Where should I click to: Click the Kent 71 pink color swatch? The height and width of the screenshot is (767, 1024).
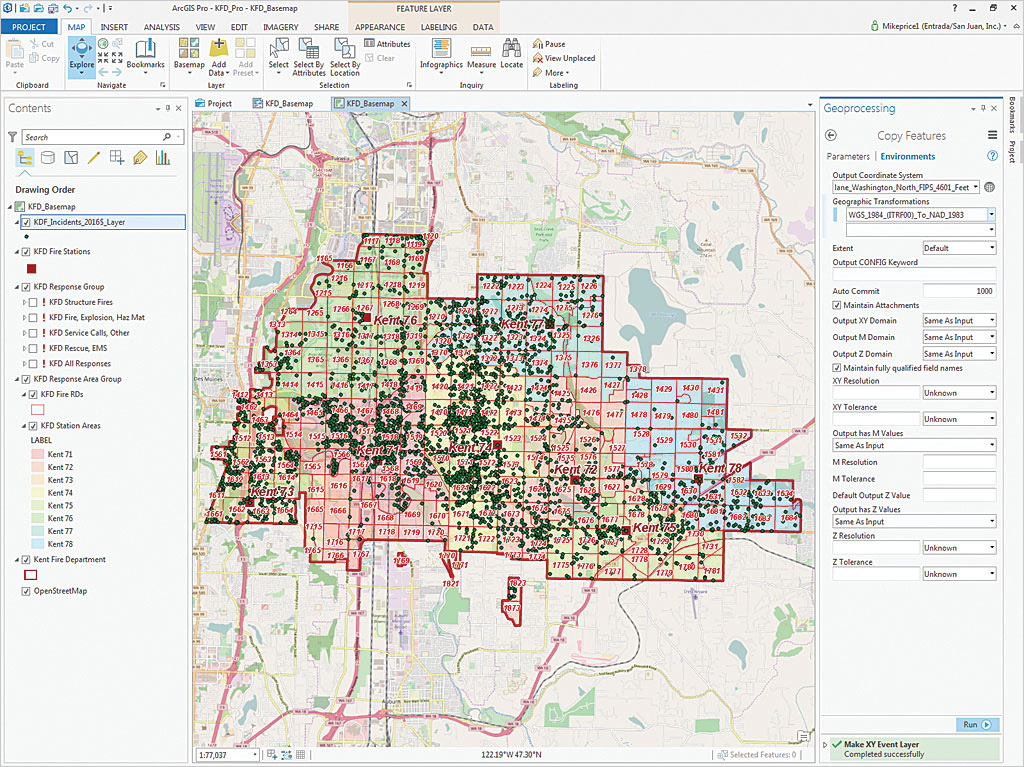tap(37, 454)
